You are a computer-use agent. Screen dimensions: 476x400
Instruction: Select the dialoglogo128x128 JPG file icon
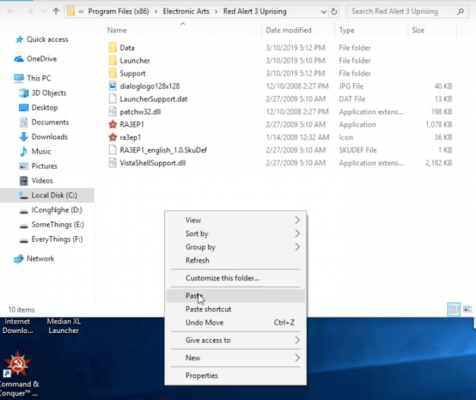pyautogui.click(x=113, y=86)
